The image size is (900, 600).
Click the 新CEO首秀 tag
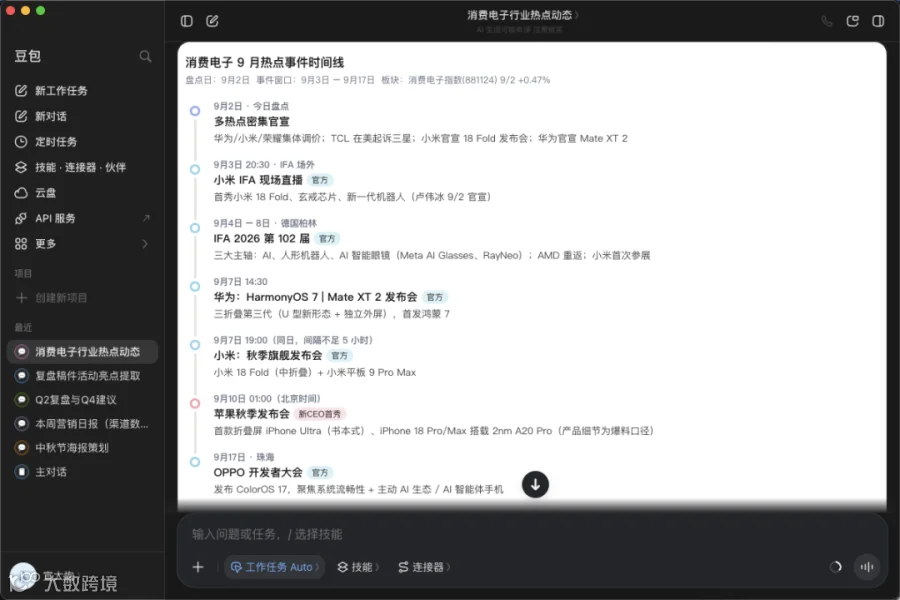click(320, 414)
